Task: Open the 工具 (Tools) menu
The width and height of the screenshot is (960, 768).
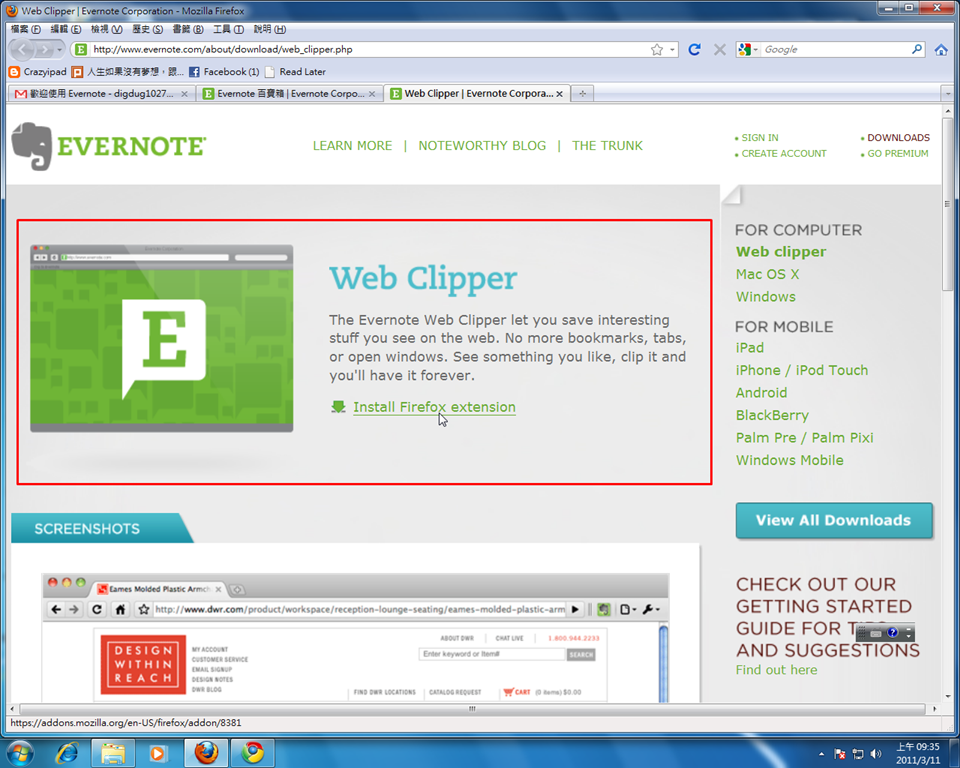Action: [228, 29]
